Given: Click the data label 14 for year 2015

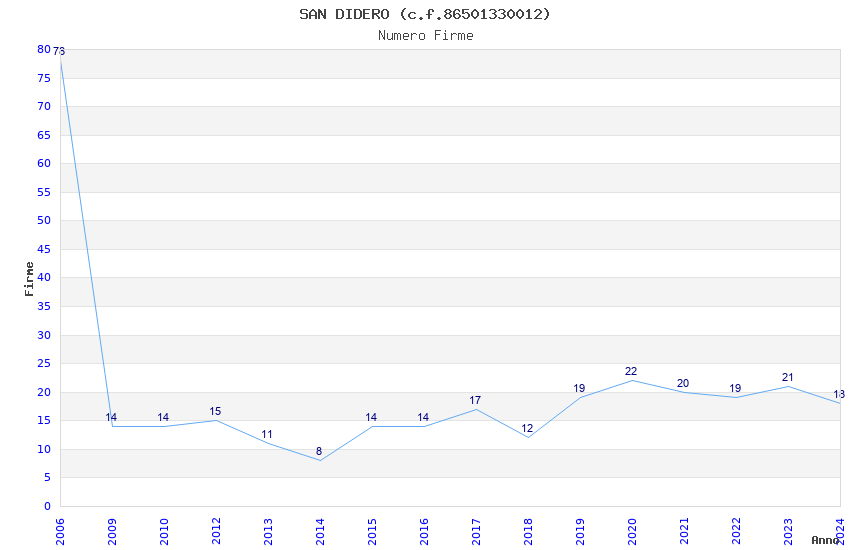Looking at the screenshot, I should click(x=371, y=417).
